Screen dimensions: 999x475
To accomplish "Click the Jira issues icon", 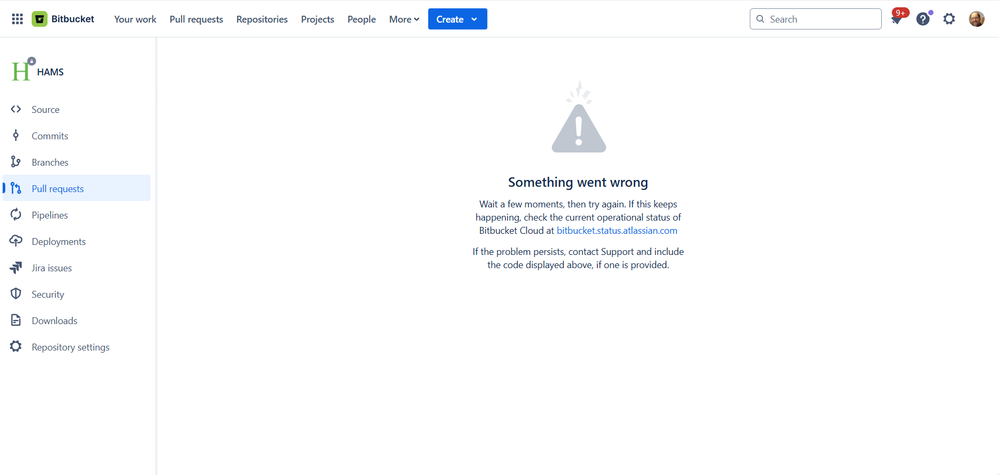I will (x=16, y=268).
